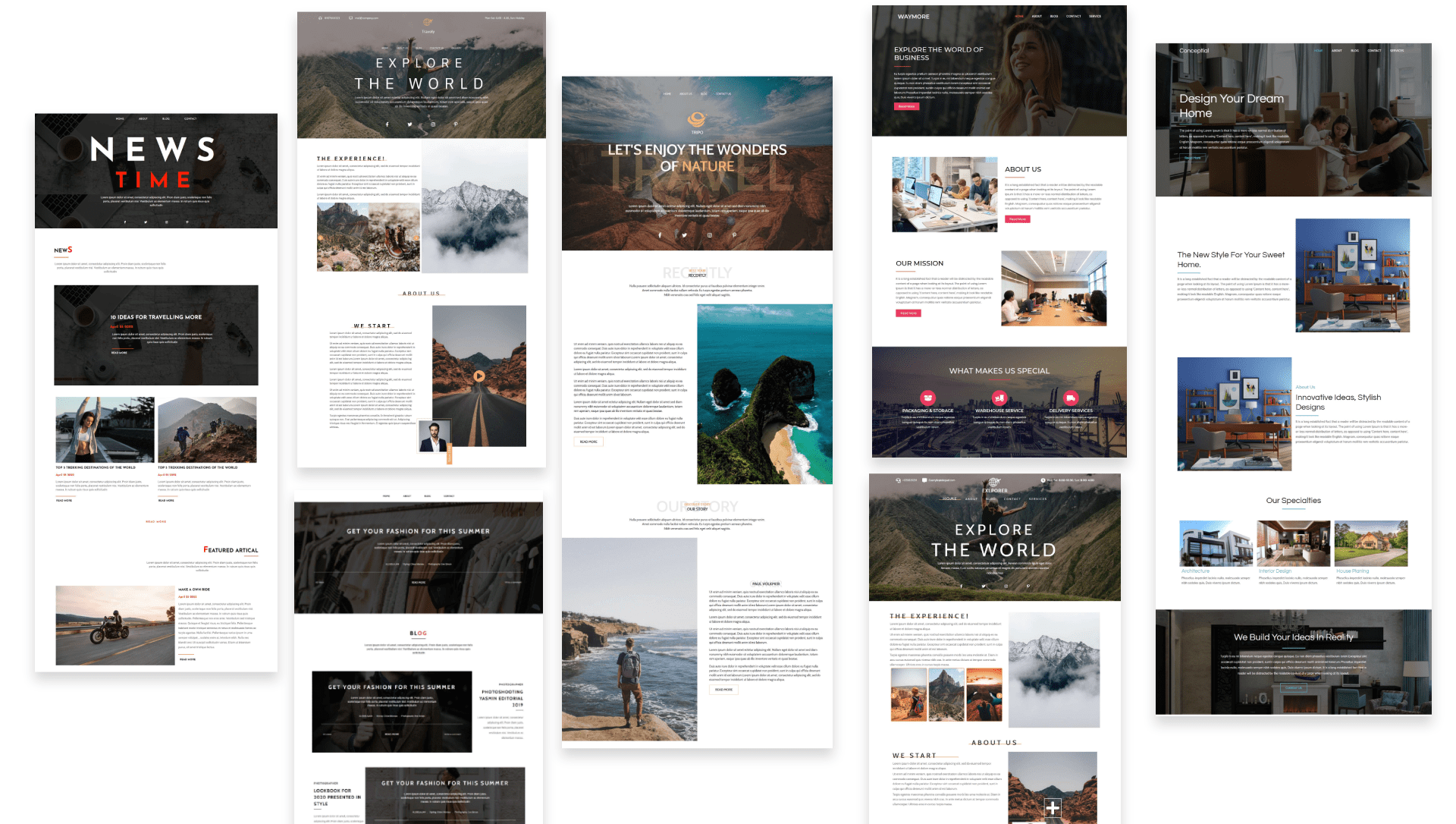Screen dimensions: 1456x824
Task: Select the Packaging & Storage icon on Waymore
Action: coord(927,396)
